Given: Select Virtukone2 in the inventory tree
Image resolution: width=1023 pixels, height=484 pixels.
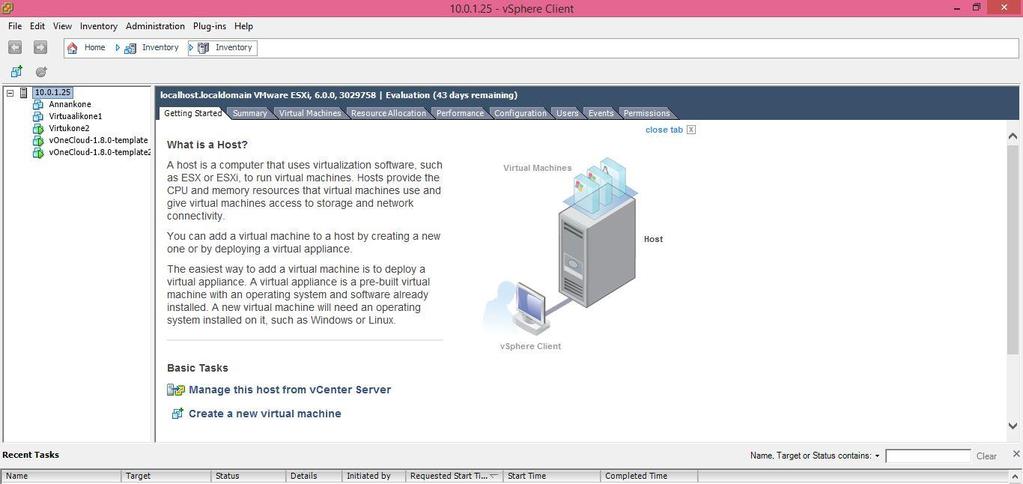Looking at the screenshot, I should [x=69, y=129].
